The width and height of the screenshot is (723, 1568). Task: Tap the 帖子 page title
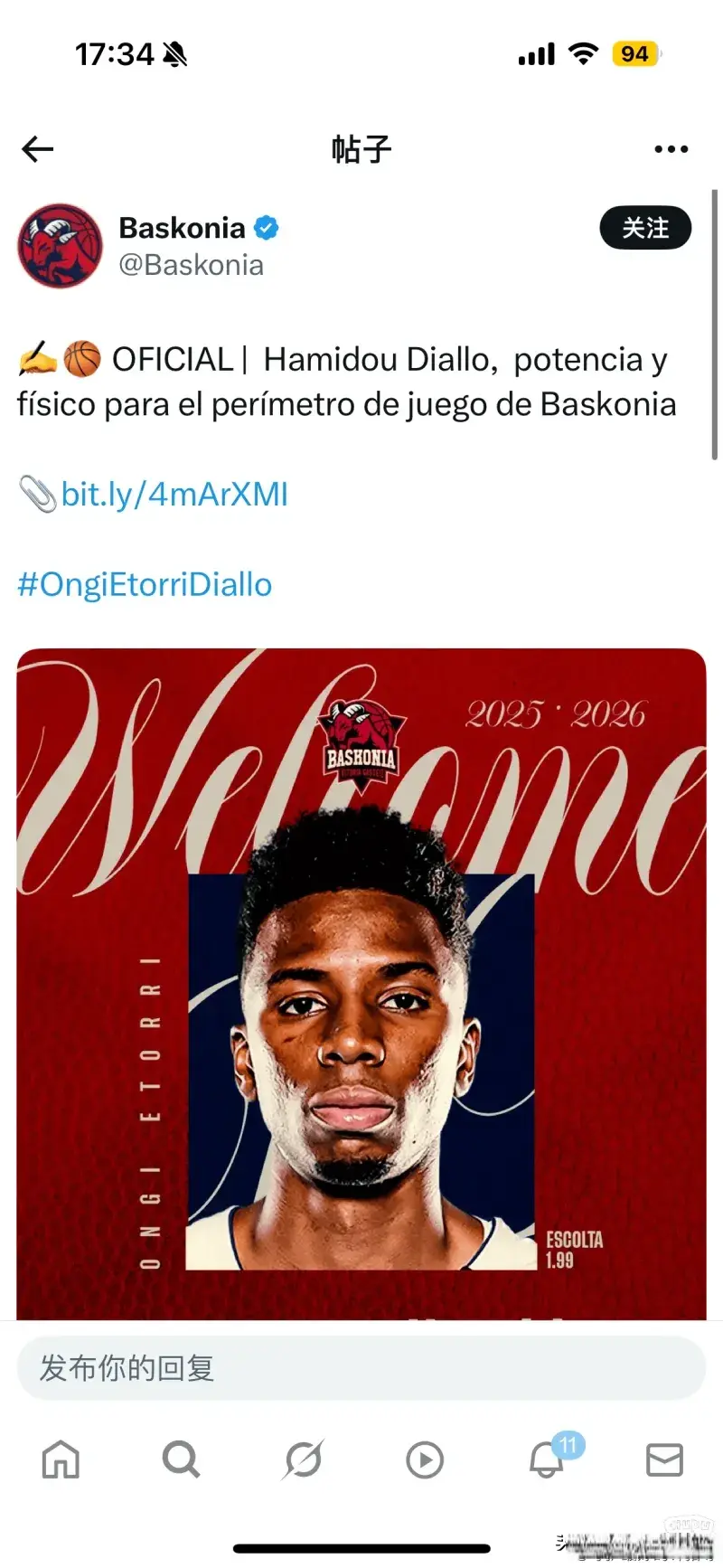pyautogui.click(x=361, y=149)
